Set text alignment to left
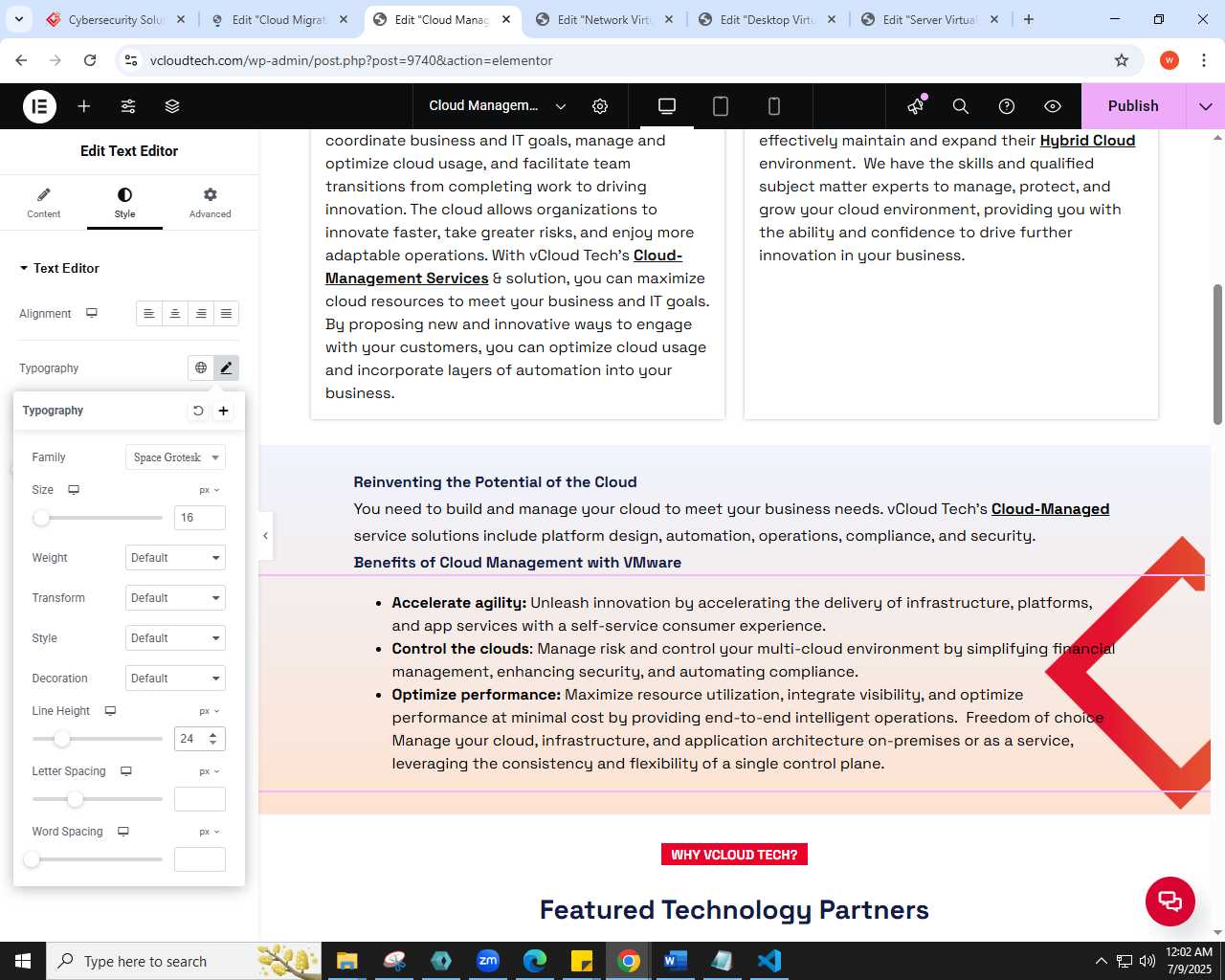The image size is (1225, 980). tap(149, 314)
